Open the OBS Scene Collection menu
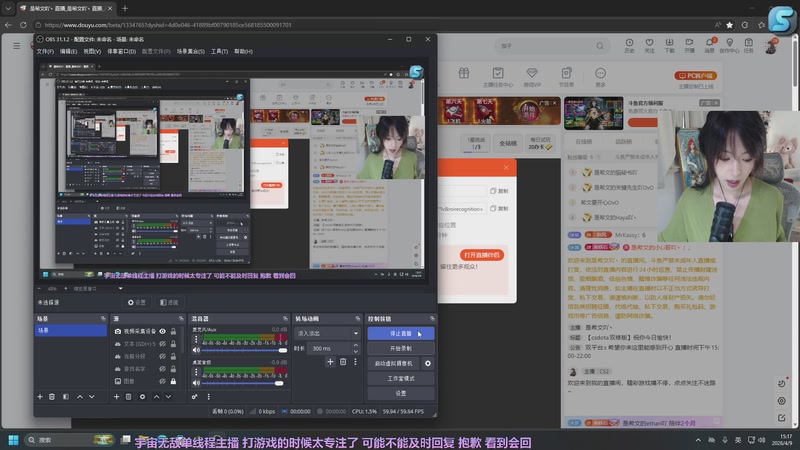Screen dimensions: 800x450 click(191, 52)
